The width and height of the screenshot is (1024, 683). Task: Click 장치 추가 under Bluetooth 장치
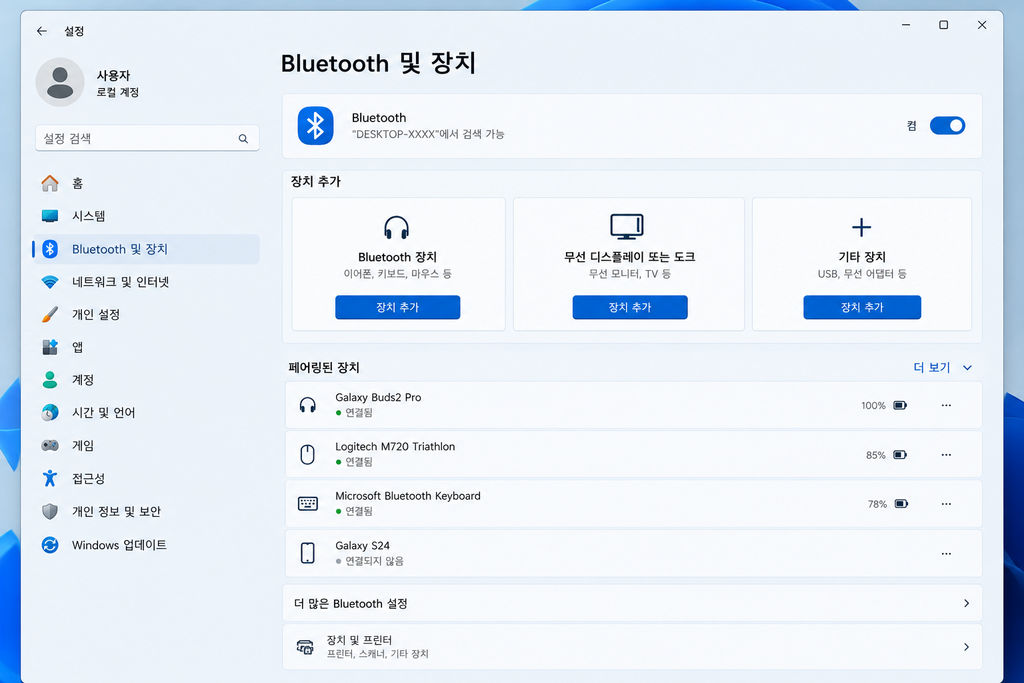[x=398, y=307]
